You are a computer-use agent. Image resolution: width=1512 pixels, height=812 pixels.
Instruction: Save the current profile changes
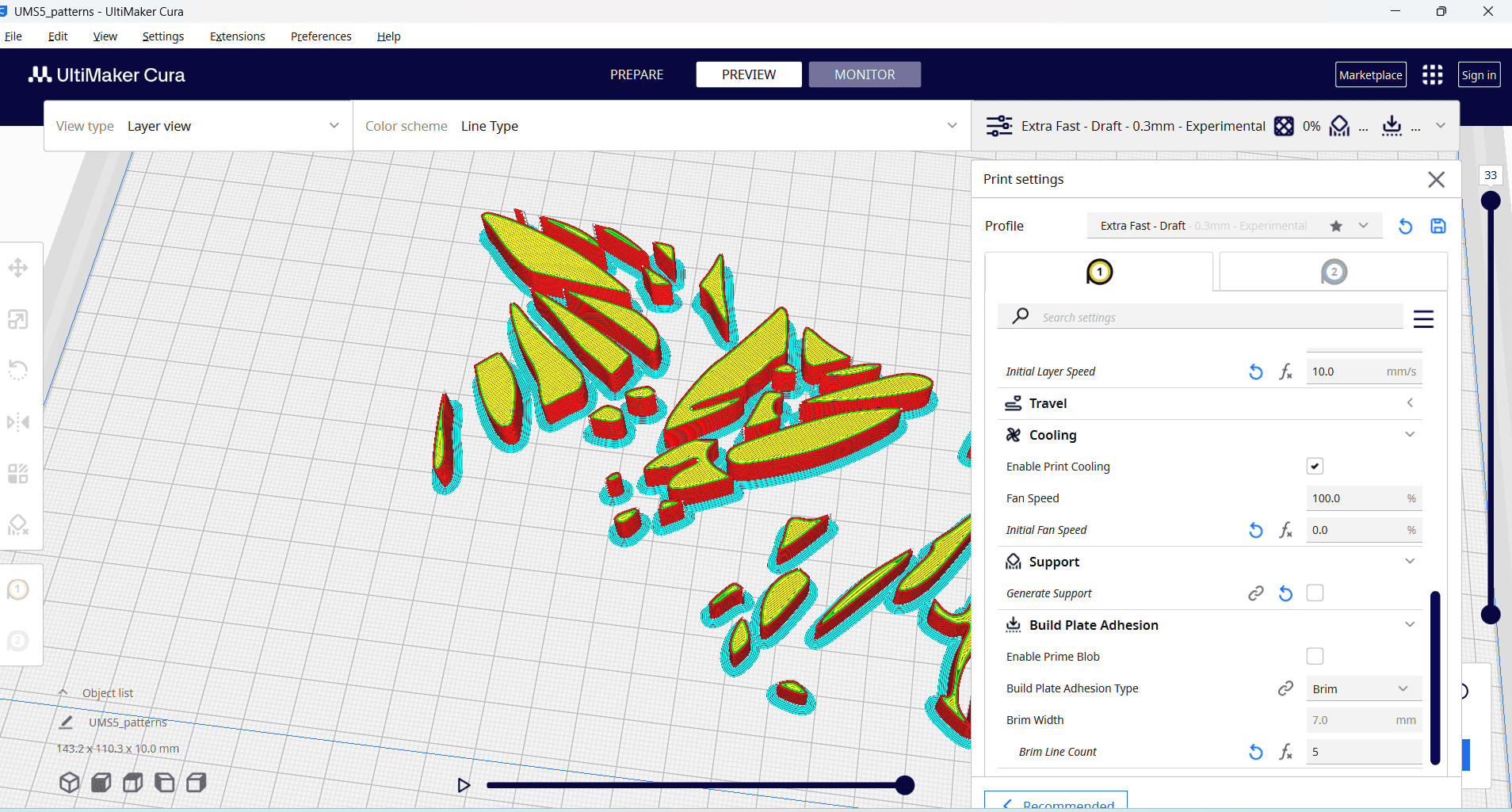(x=1438, y=226)
